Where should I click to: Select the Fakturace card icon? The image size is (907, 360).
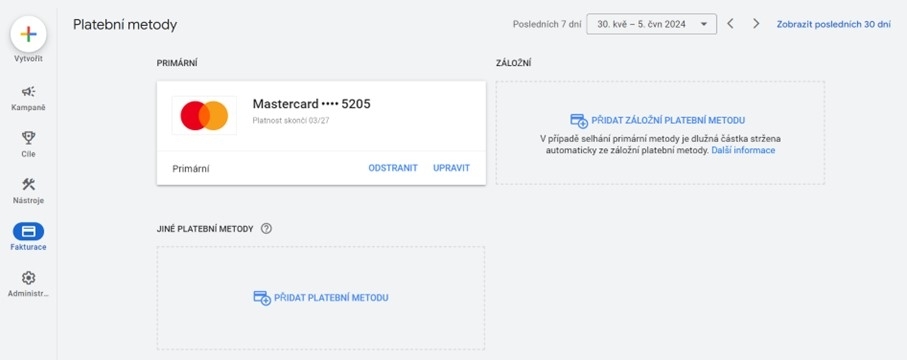click(x=28, y=232)
